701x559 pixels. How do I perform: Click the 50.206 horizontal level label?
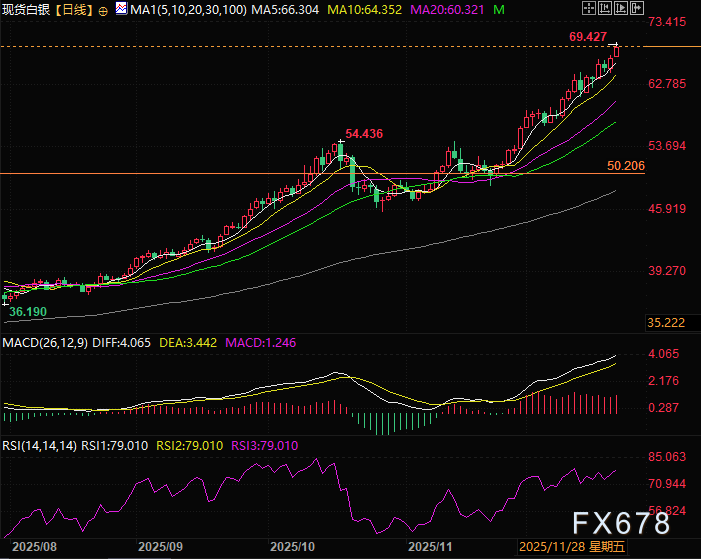tap(624, 164)
